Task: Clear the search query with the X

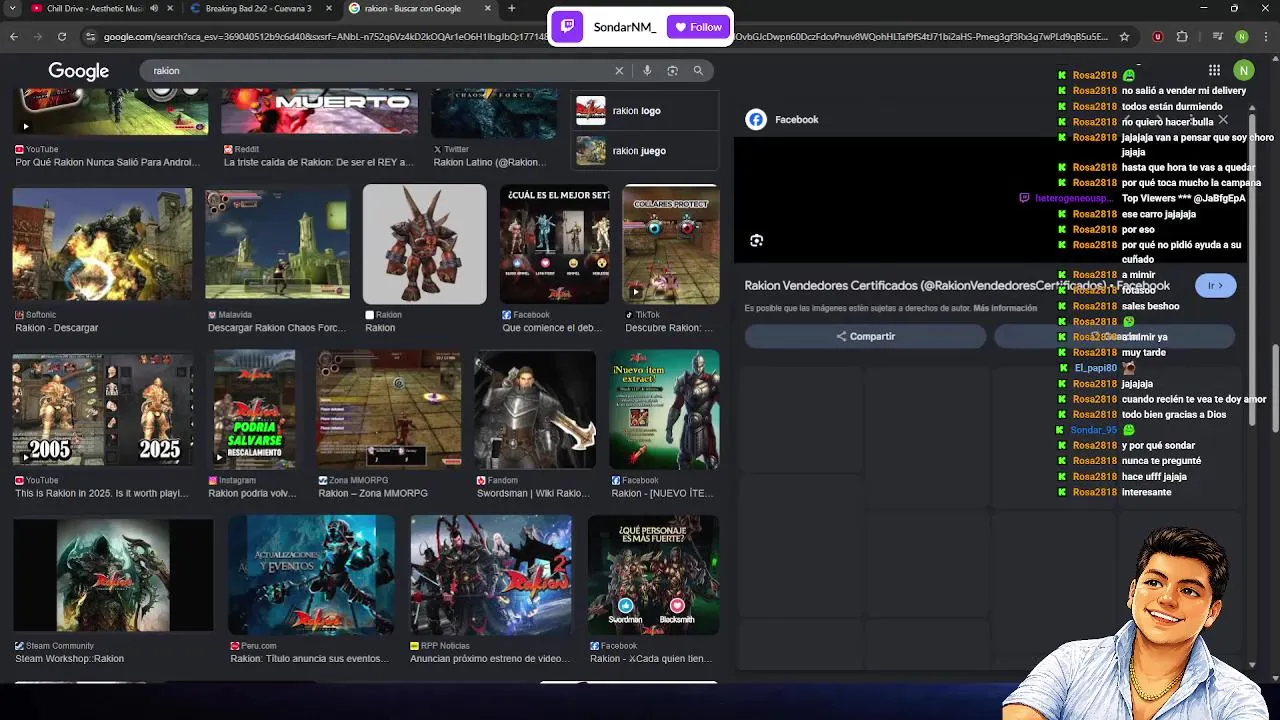Action: 619,71
